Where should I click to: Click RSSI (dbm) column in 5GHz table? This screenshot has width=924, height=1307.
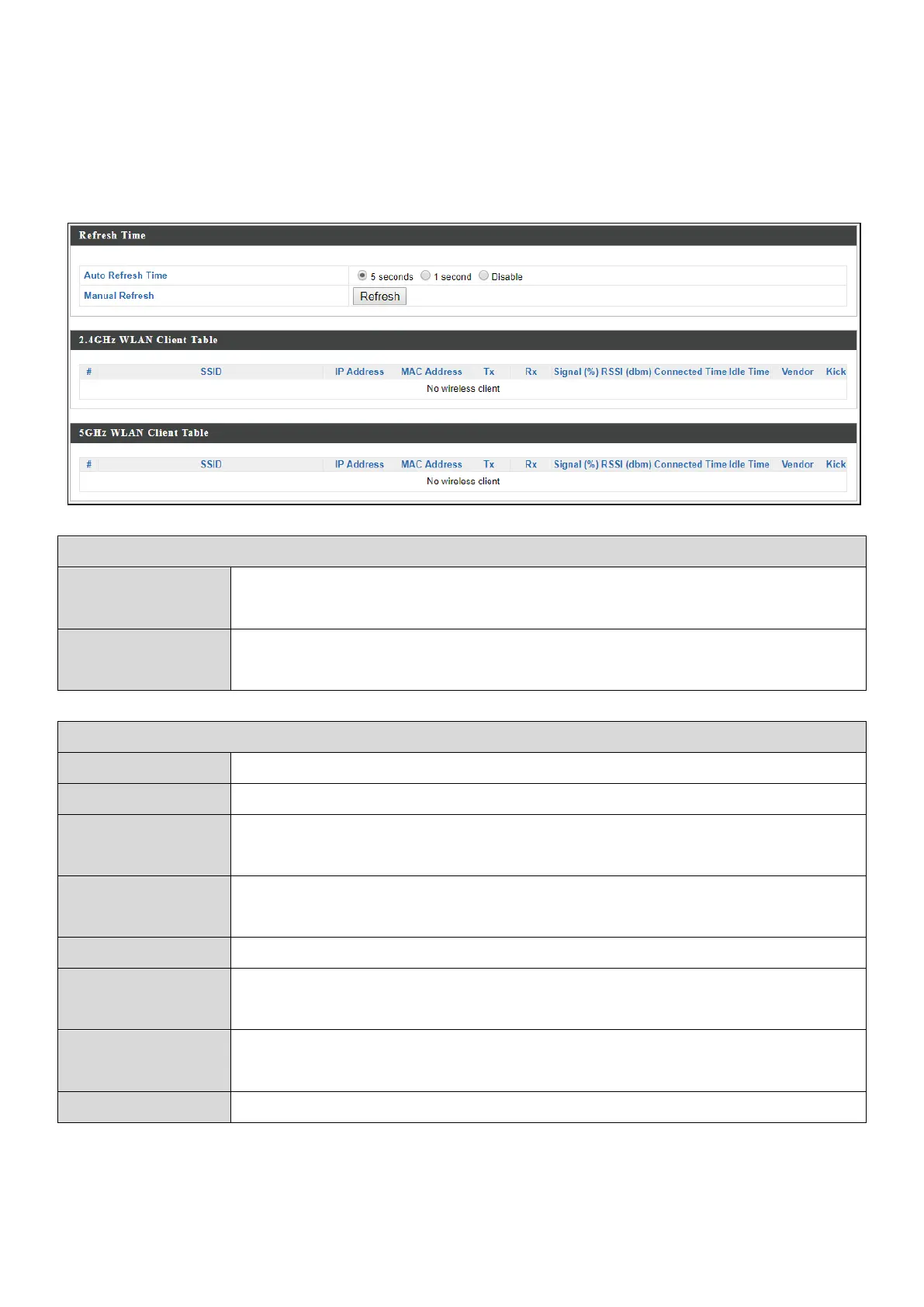(x=626, y=464)
